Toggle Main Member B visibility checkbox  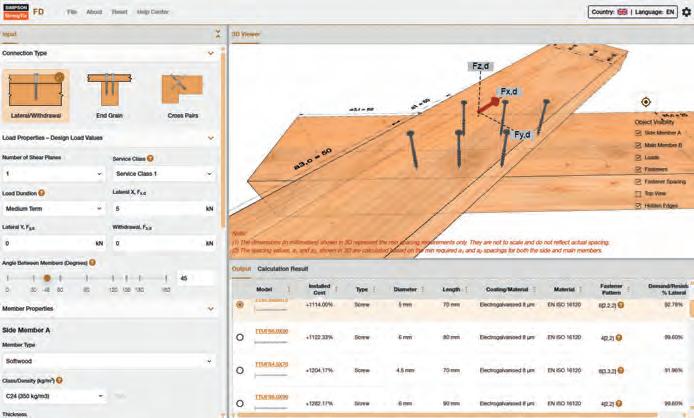tap(638, 145)
